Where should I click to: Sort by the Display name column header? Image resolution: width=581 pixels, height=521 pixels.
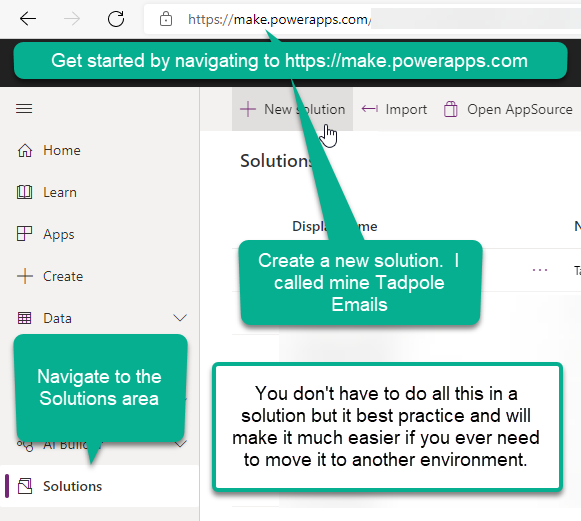(335, 226)
